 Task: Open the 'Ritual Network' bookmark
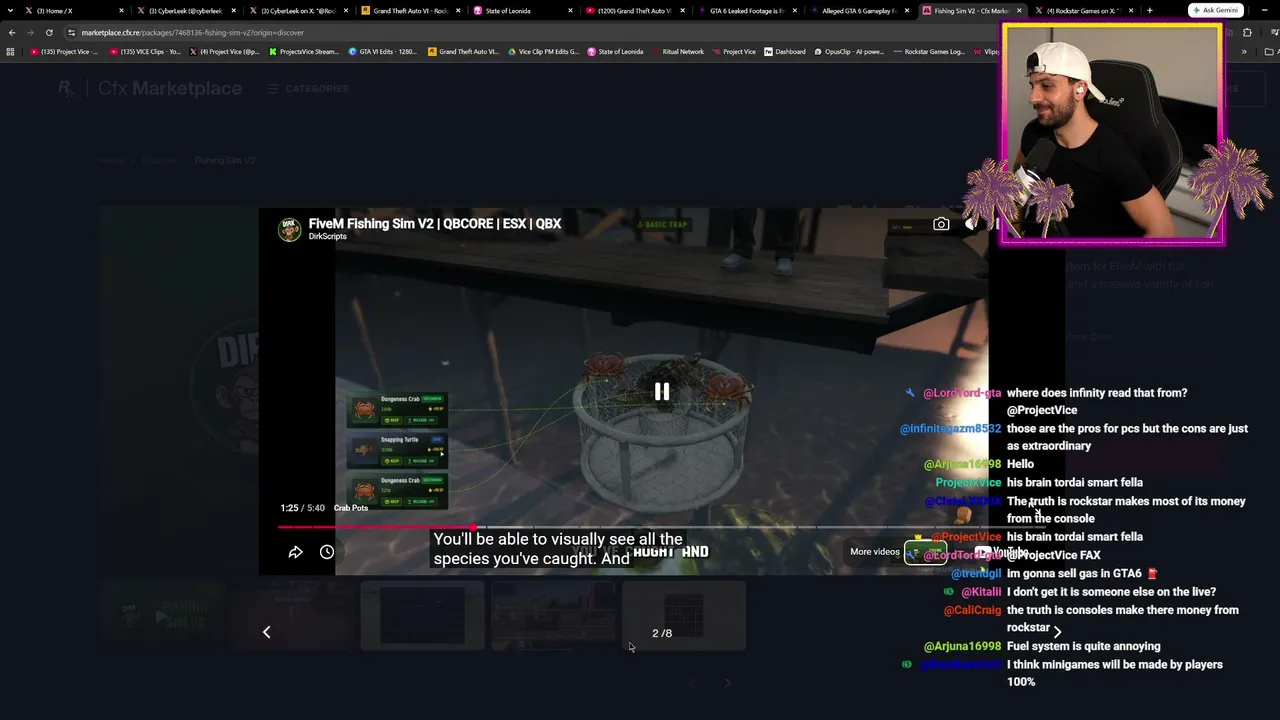pos(678,52)
